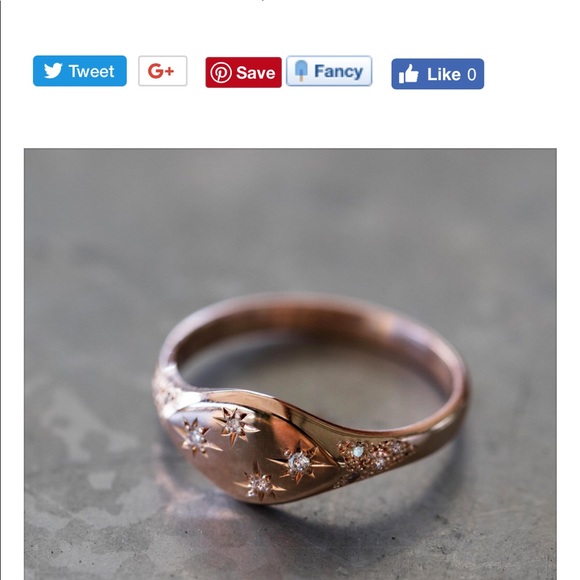The width and height of the screenshot is (580, 580).
Task: Like the product on Facebook
Action: [x=438, y=74]
